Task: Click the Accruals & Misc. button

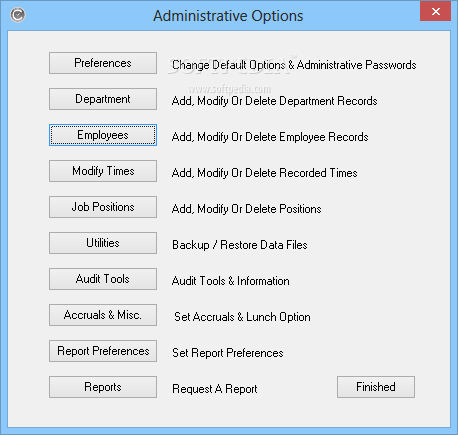Action: point(103,315)
